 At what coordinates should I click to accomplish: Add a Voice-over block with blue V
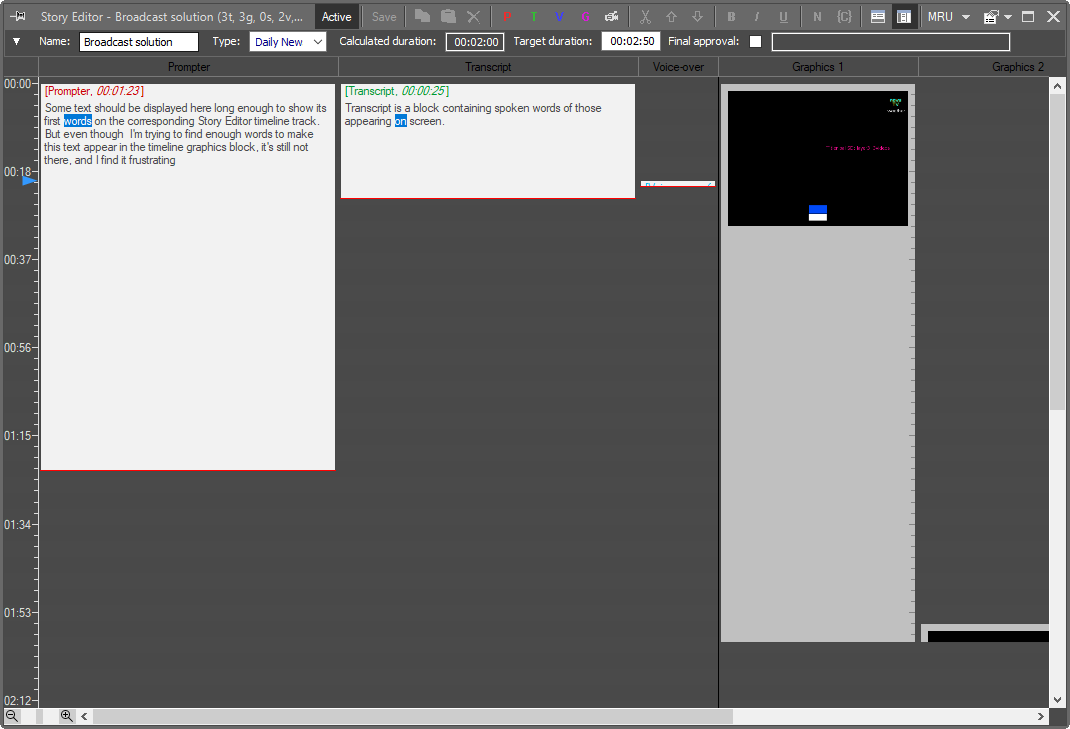click(560, 16)
